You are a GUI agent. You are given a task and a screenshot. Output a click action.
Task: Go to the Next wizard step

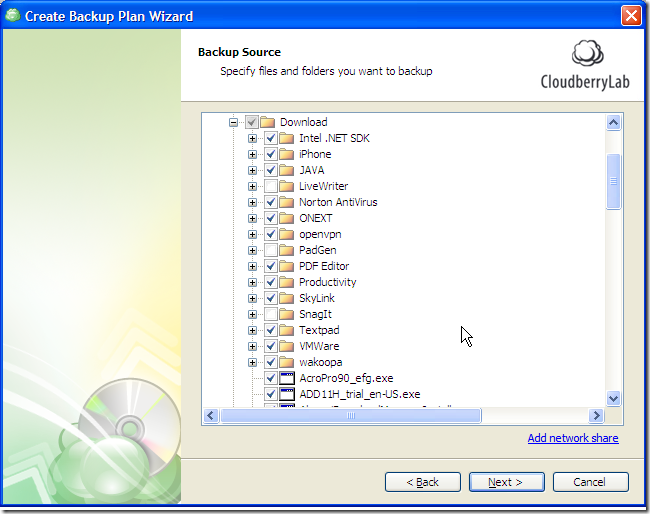point(507,482)
